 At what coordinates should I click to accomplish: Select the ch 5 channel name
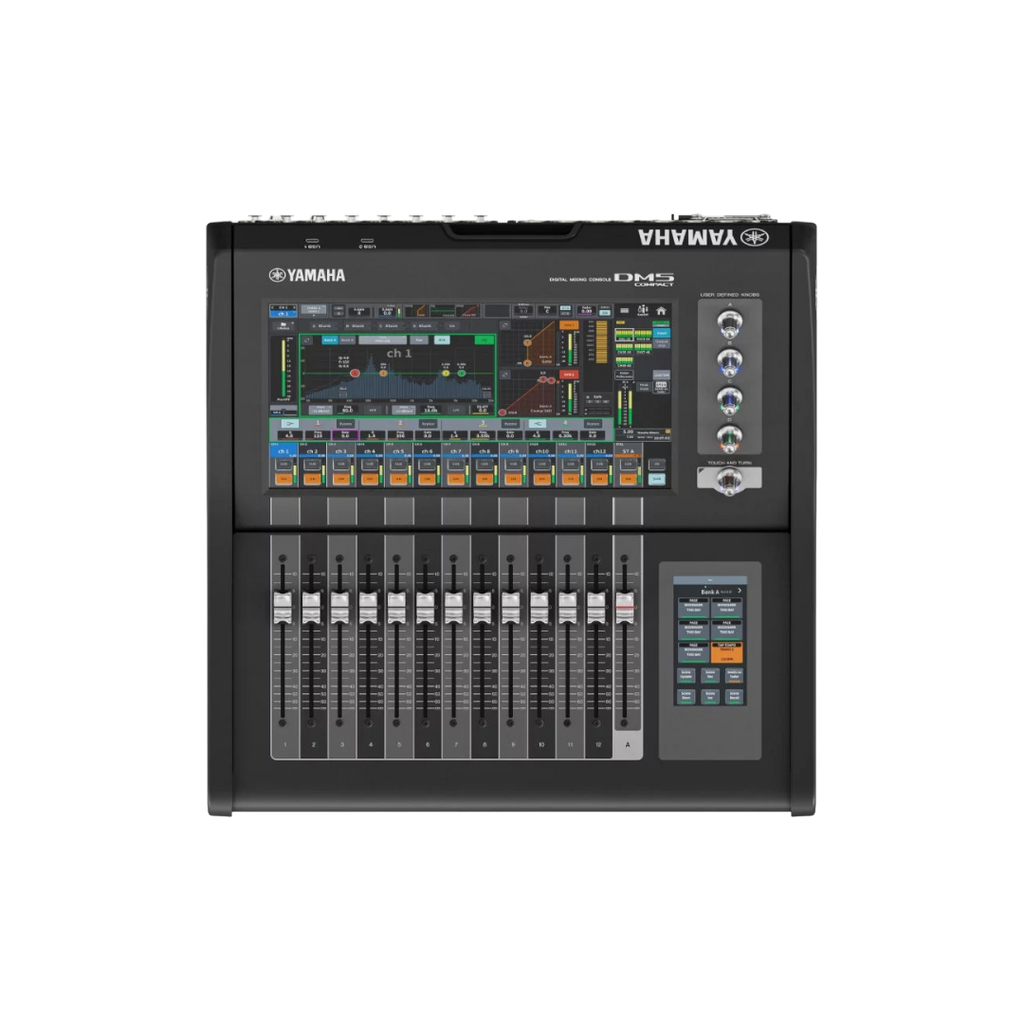[x=398, y=451]
